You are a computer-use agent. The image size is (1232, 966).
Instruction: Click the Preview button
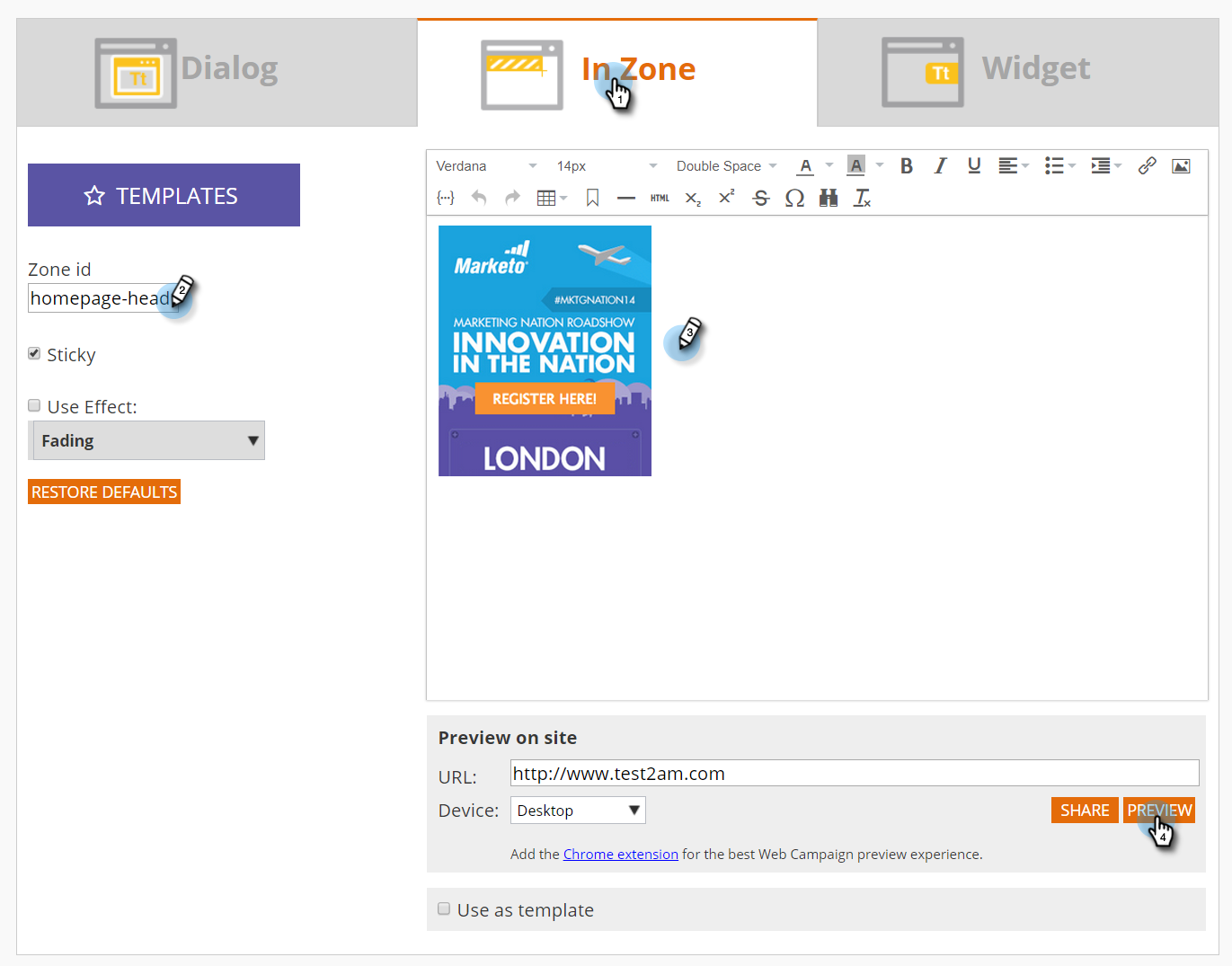(1159, 811)
